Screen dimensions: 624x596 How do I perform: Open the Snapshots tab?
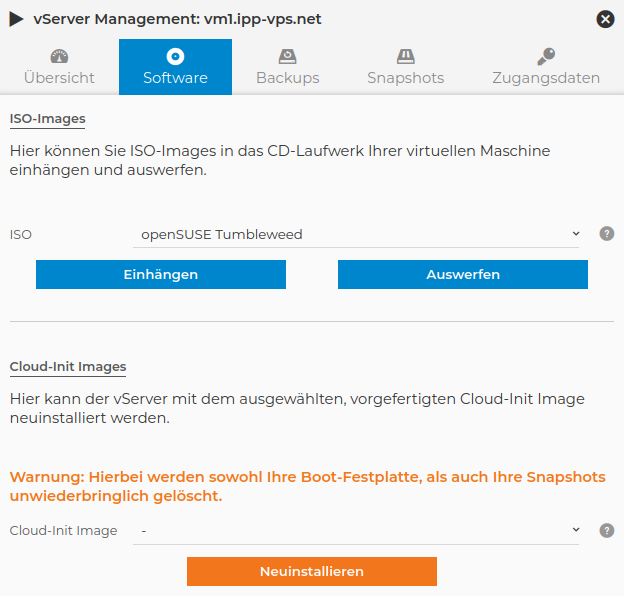pos(405,77)
